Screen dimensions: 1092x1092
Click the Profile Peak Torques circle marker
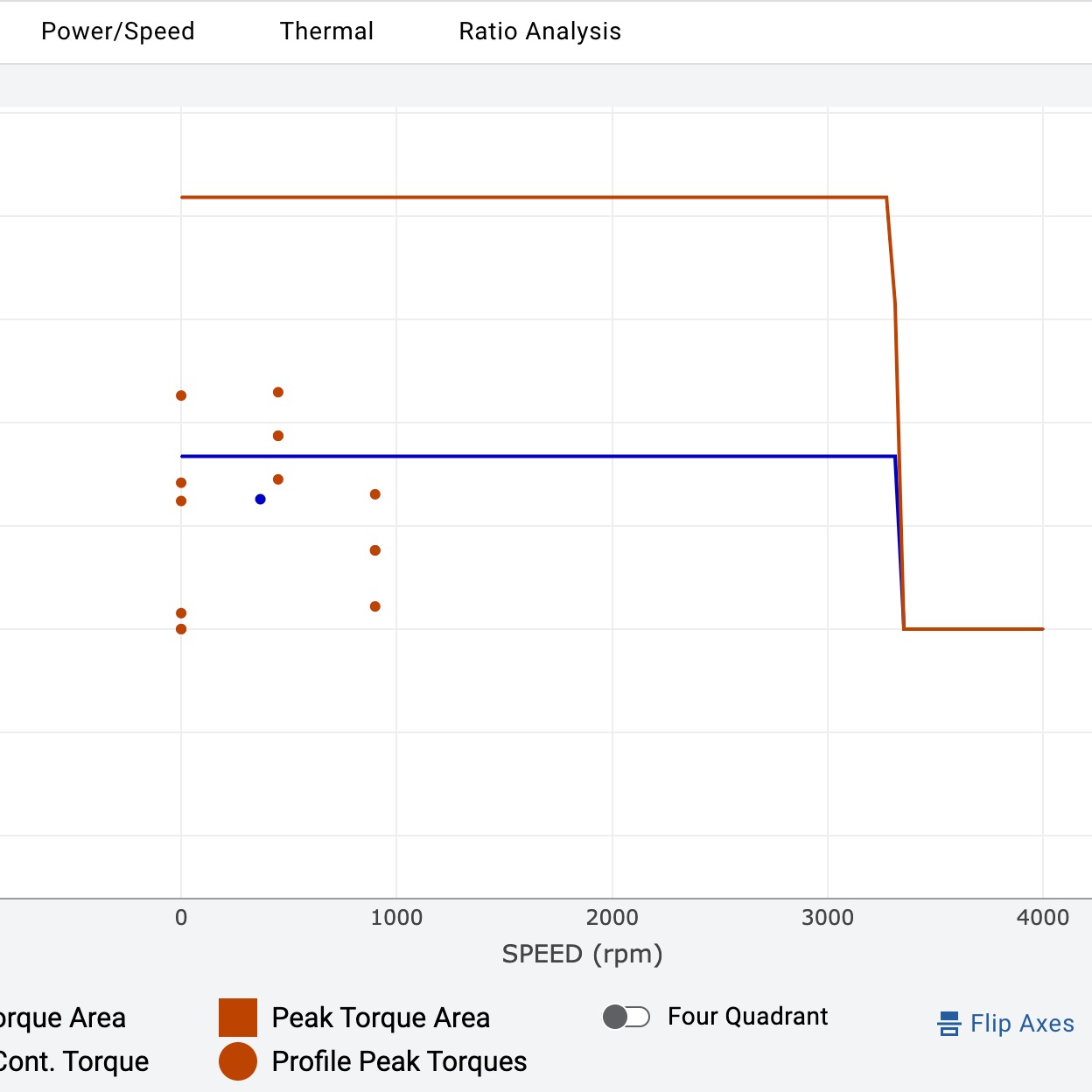pos(238,1061)
